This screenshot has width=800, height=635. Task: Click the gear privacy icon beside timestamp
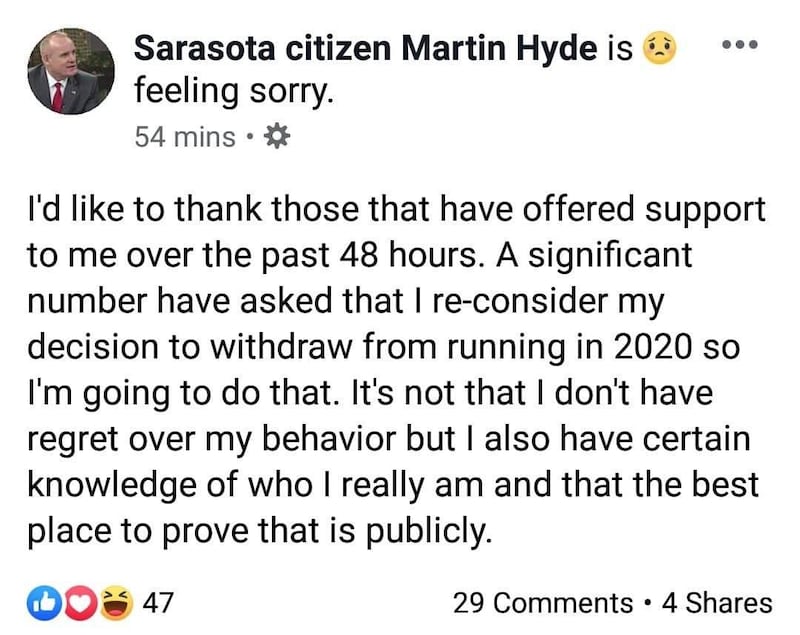point(277,136)
